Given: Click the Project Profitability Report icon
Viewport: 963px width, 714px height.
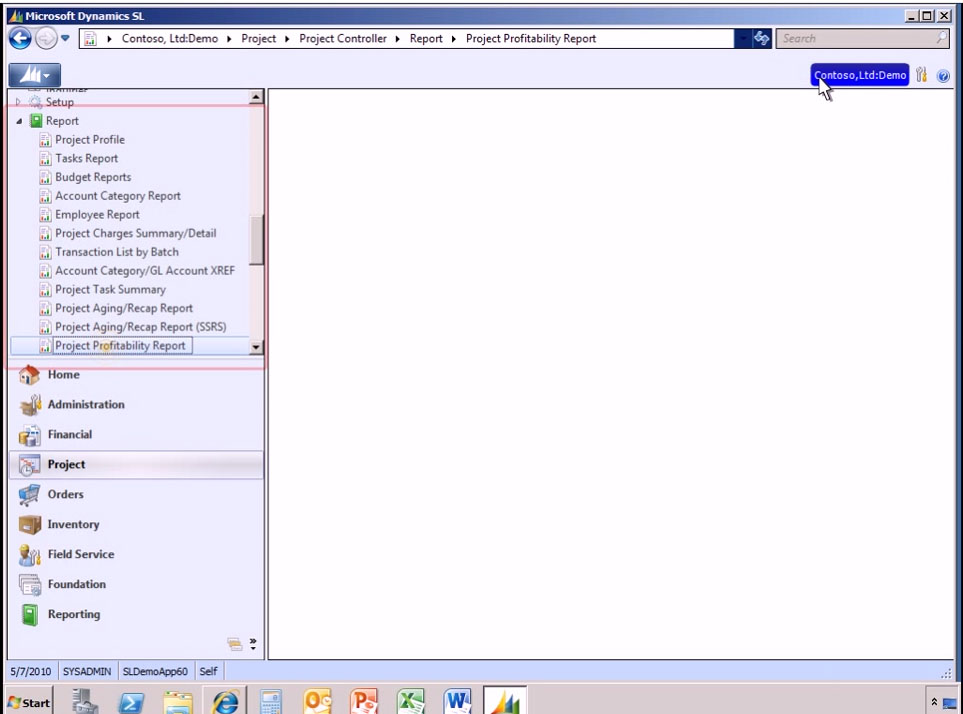Looking at the screenshot, I should pyautogui.click(x=45, y=346).
